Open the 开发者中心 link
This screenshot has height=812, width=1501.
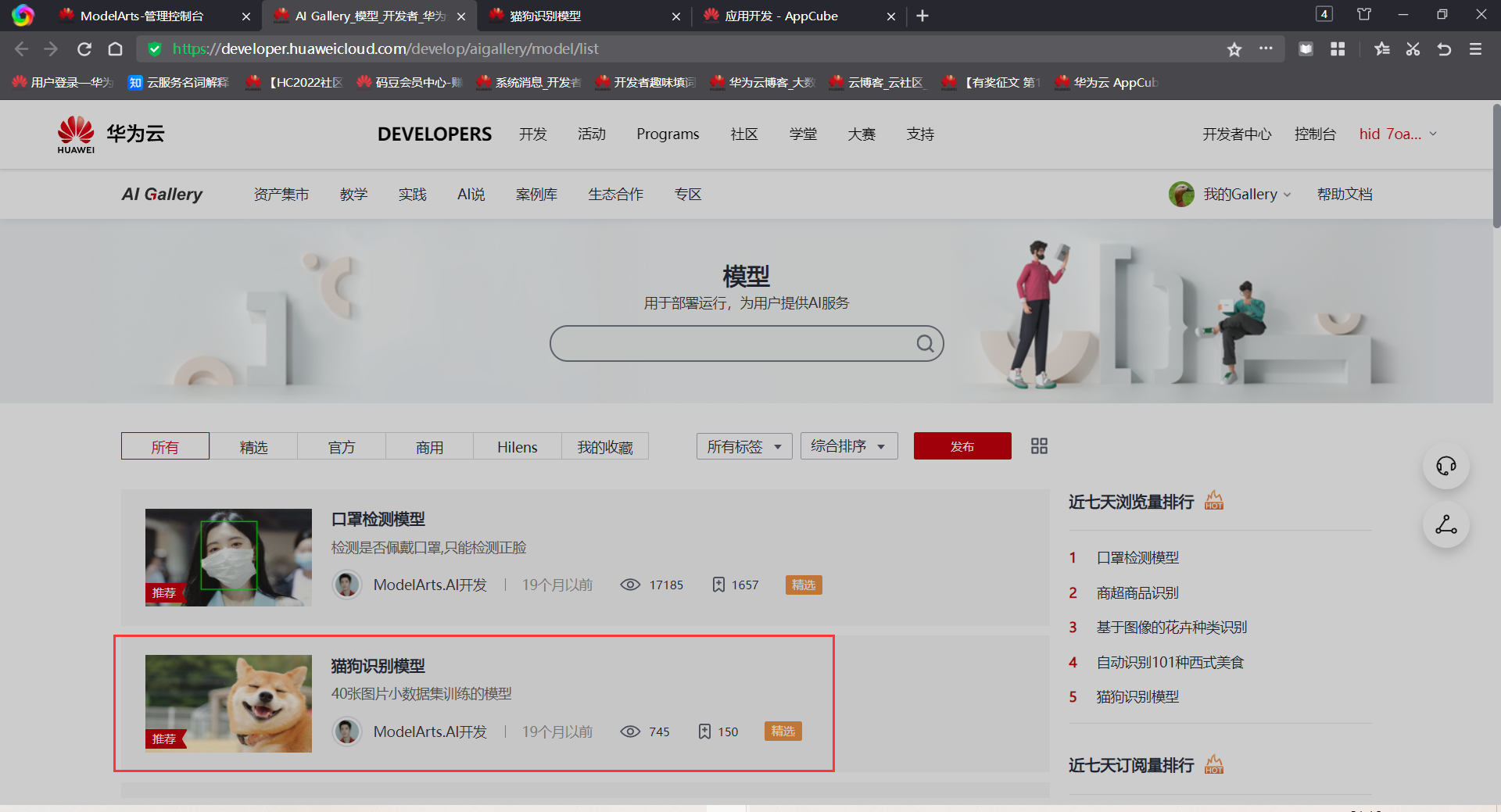[x=1237, y=134]
